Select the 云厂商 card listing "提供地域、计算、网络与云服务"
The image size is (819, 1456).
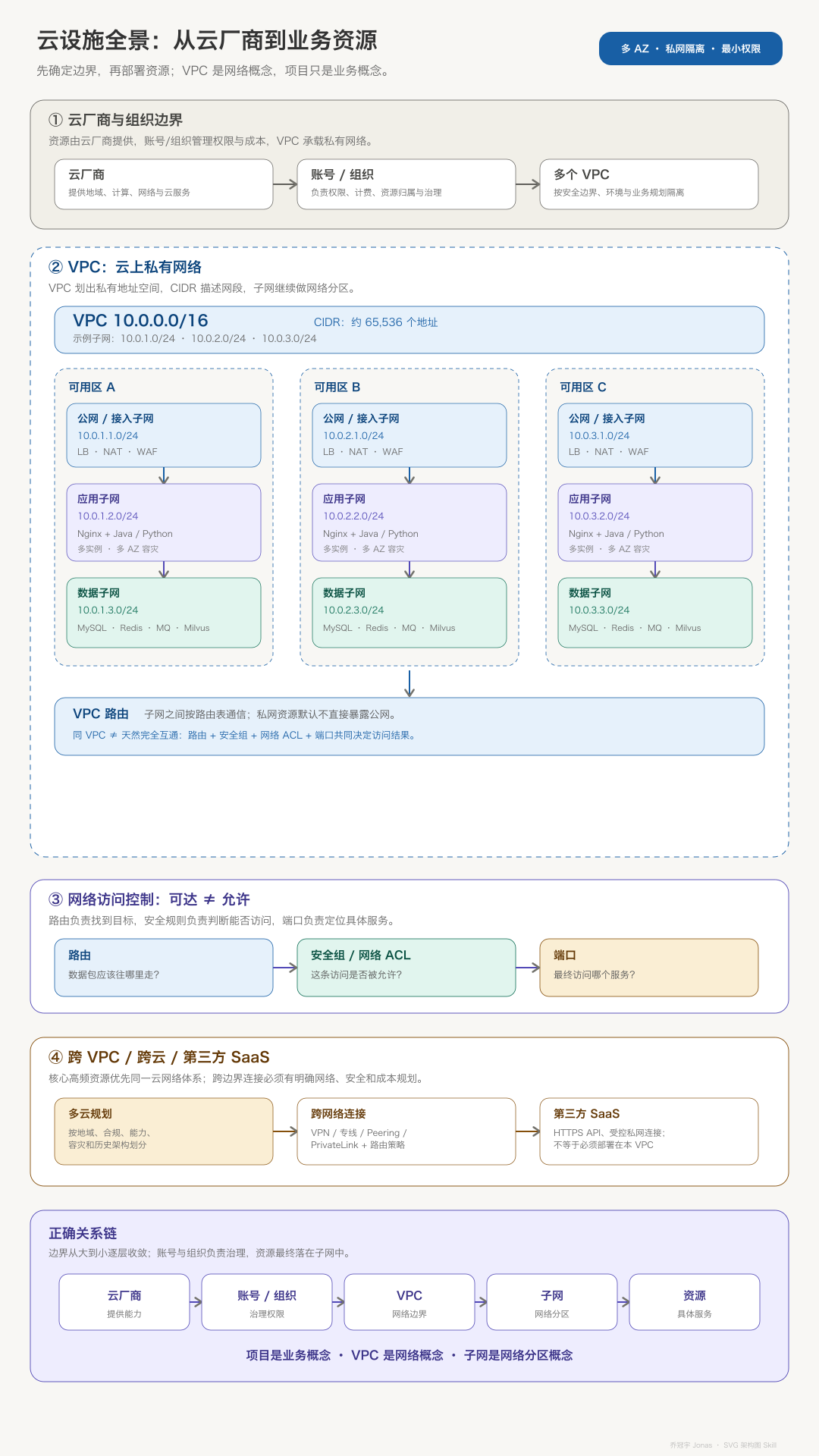pyautogui.click(x=164, y=184)
